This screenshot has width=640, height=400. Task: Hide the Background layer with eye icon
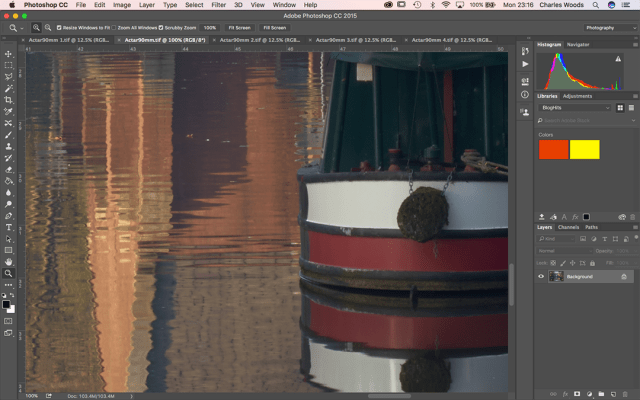(542, 276)
